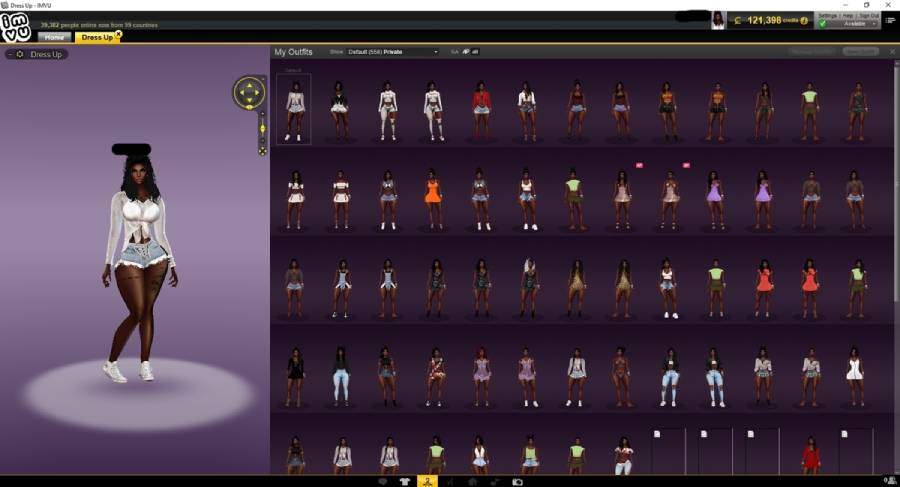Open the Settings link at top right
900x487 pixels.
[x=828, y=16]
